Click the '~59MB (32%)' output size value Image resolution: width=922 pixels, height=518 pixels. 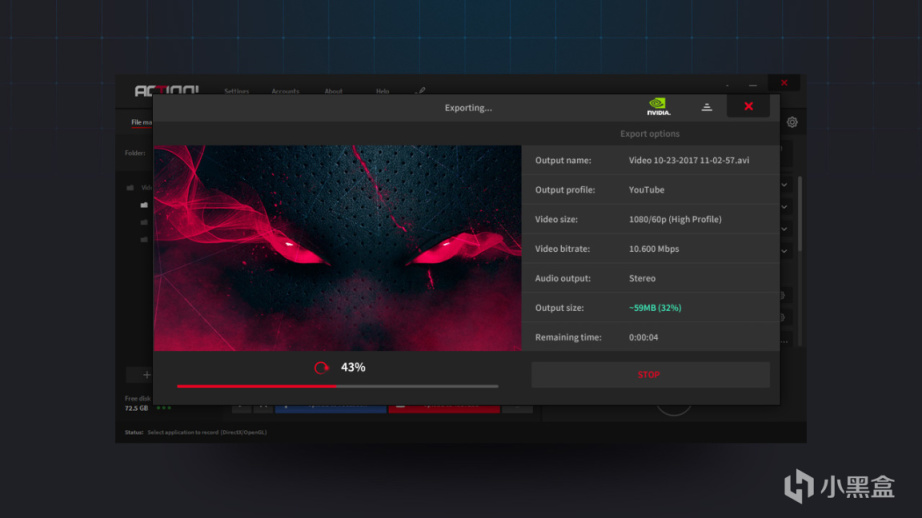[655, 308]
